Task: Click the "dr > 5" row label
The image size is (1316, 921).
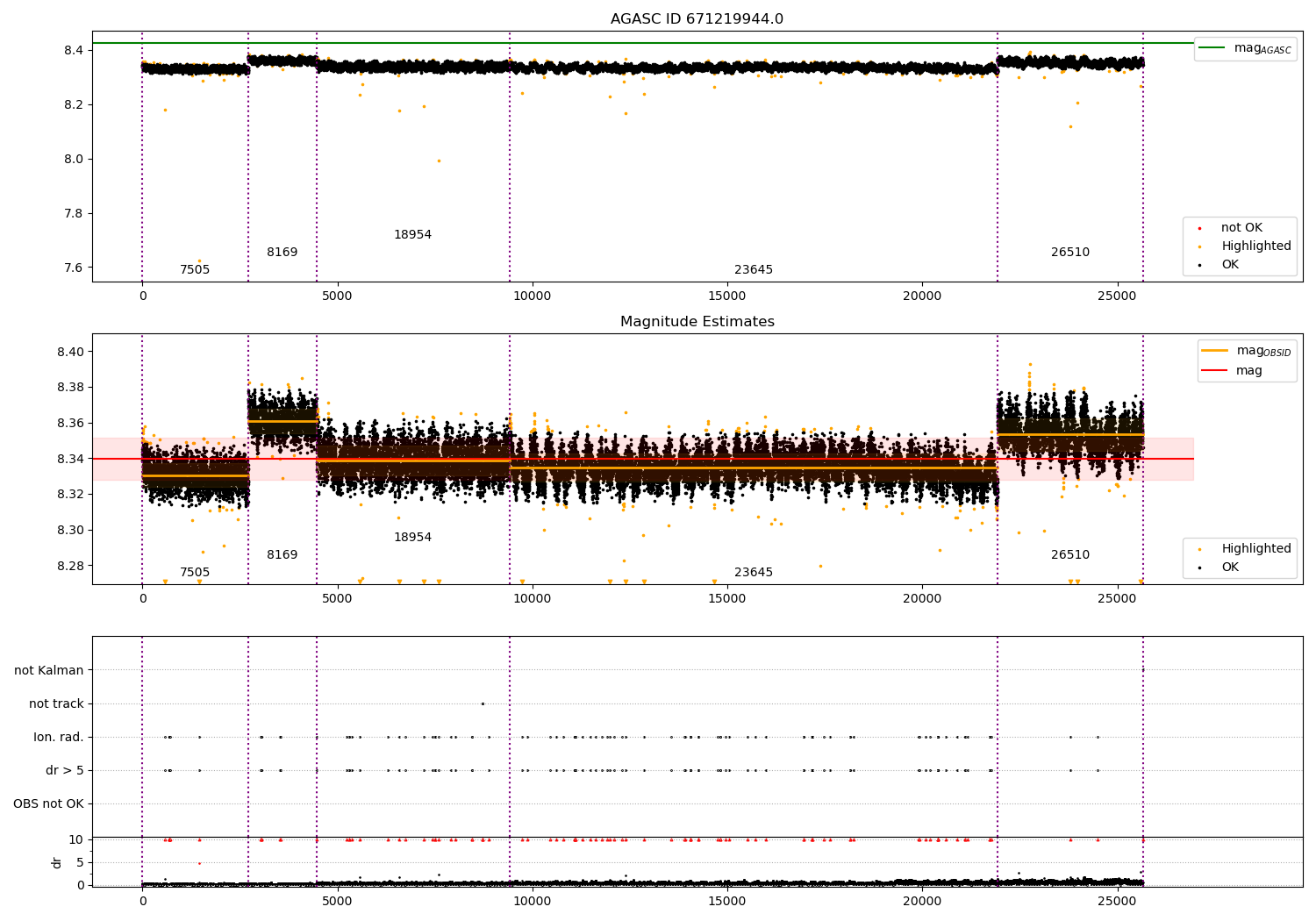Action: 65,771
